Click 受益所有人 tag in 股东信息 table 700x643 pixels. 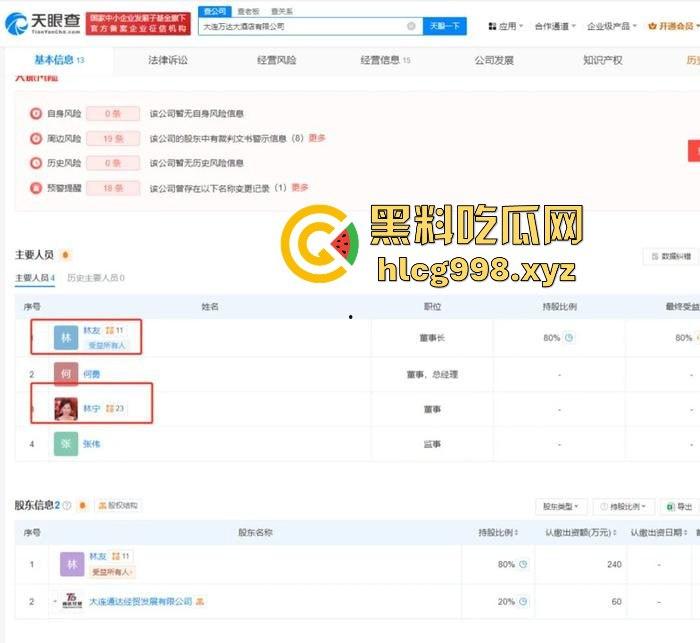click(112, 572)
